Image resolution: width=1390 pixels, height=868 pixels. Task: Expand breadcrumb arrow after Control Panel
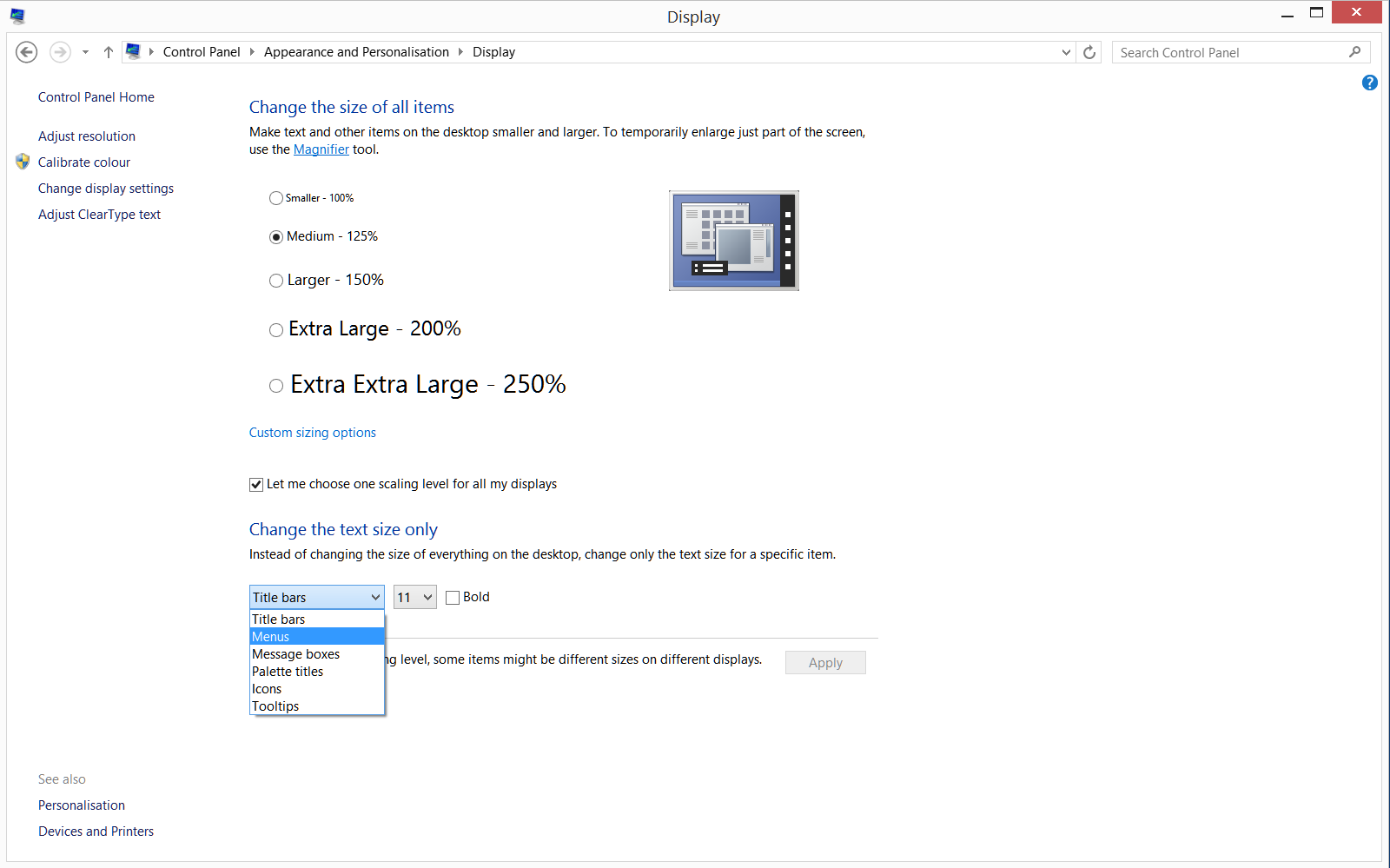click(x=252, y=52)
